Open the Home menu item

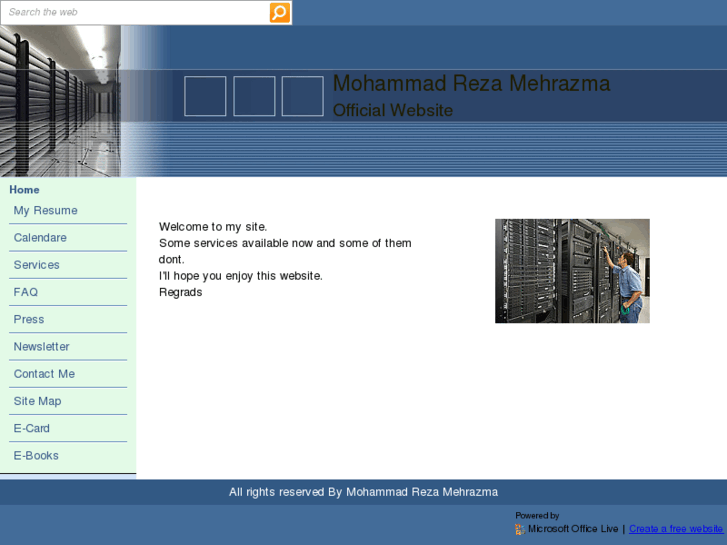click(24, 190)
